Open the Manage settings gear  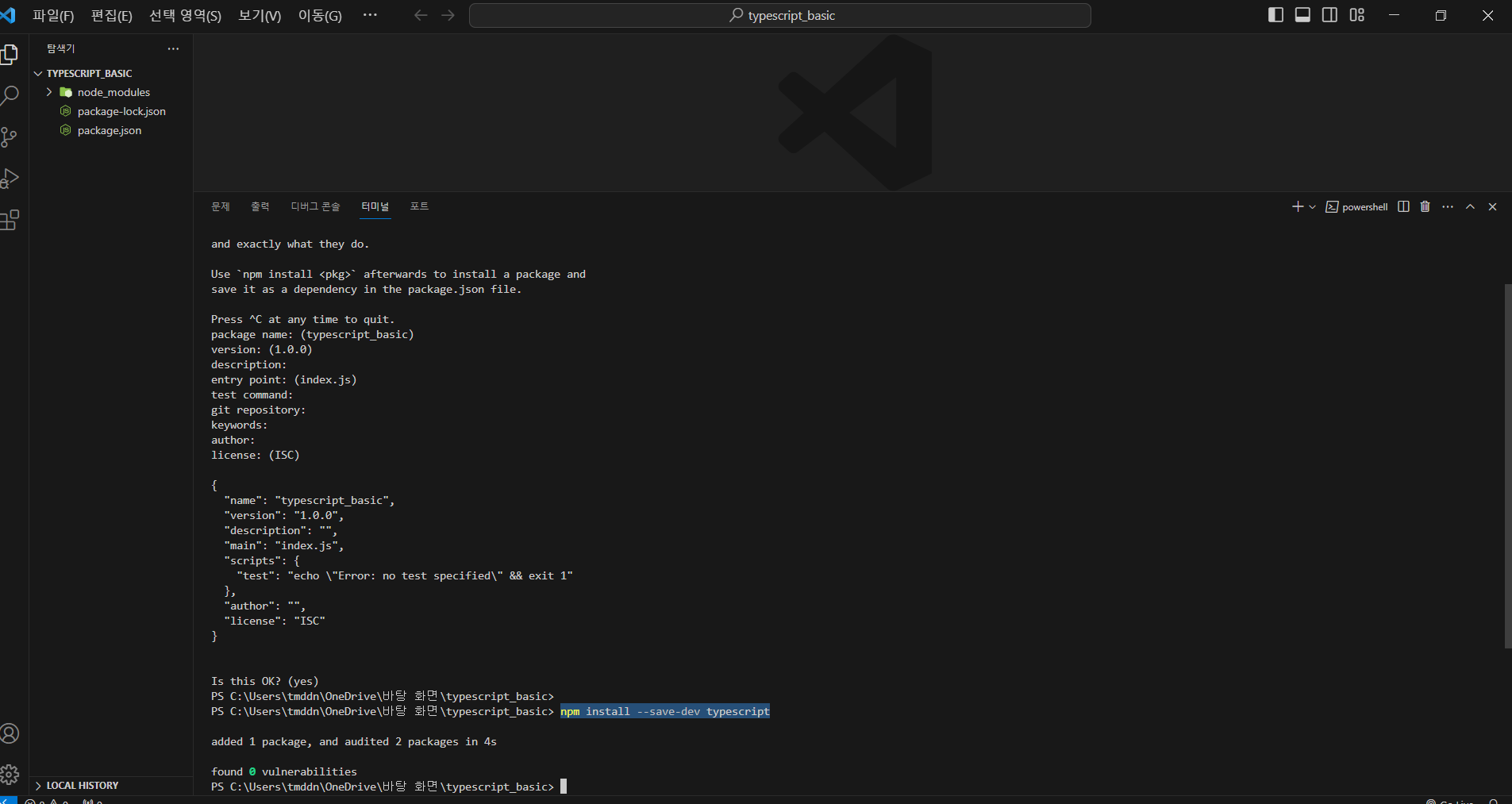(10, 775)
